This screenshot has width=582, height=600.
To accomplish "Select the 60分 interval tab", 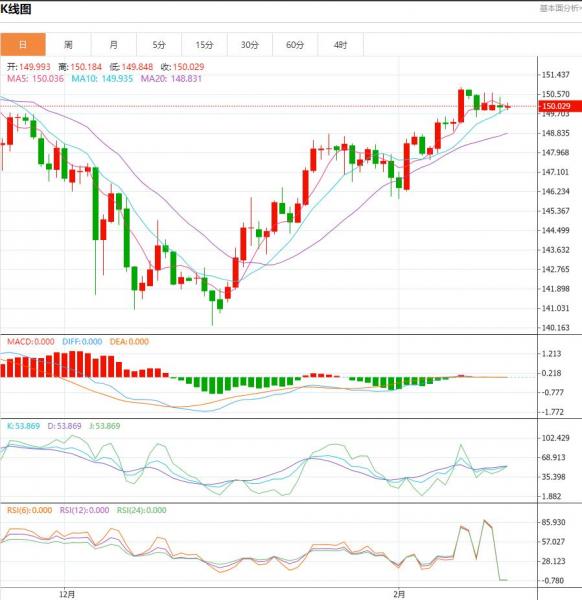I will coord(295,45).
